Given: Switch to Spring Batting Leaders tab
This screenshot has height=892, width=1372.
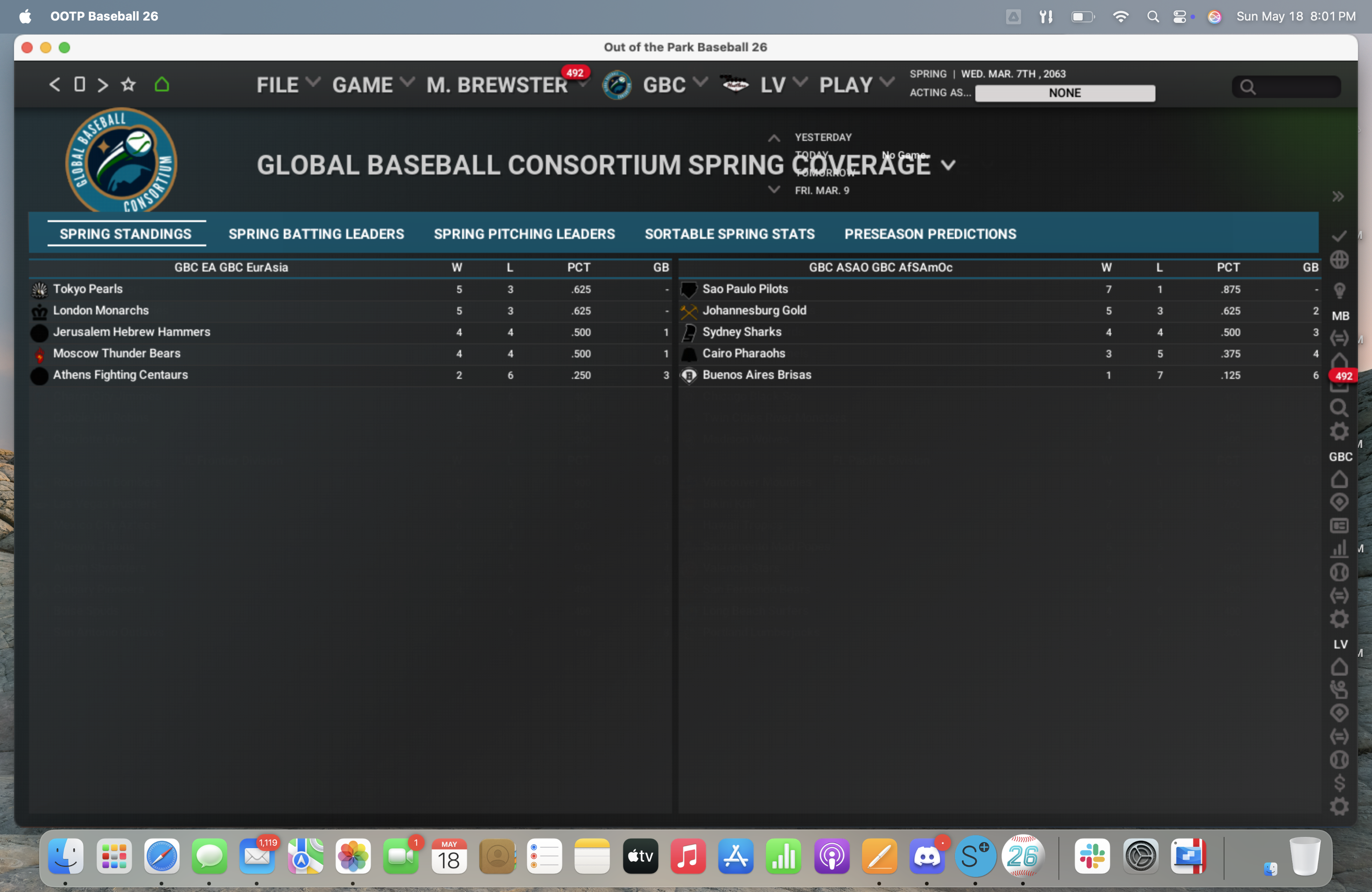Looking at the screenshot, I should pyautogui.click(x=316, y=234).
